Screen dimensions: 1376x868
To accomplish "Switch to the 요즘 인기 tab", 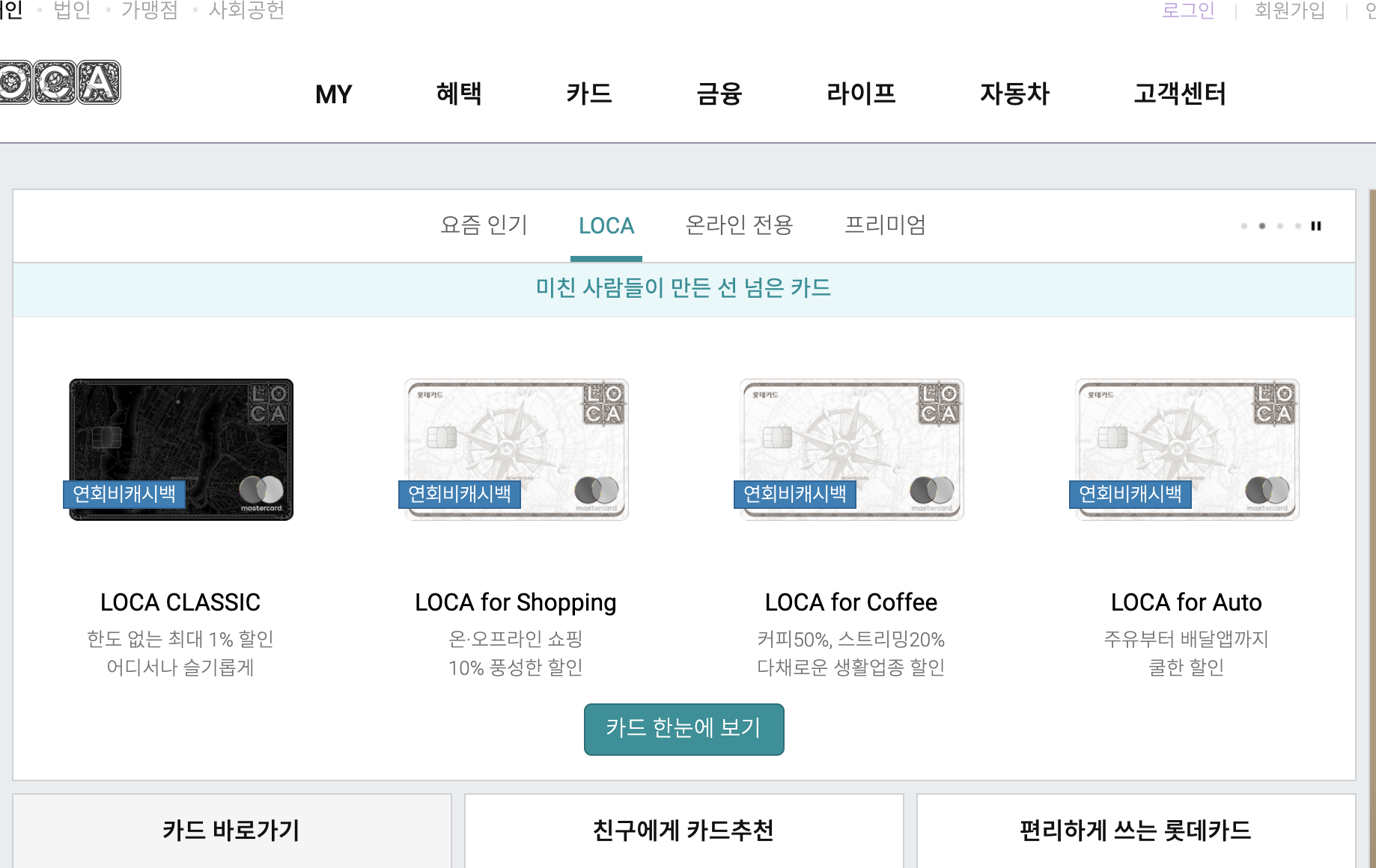I will pyautogui.click(x=484, y=225).
